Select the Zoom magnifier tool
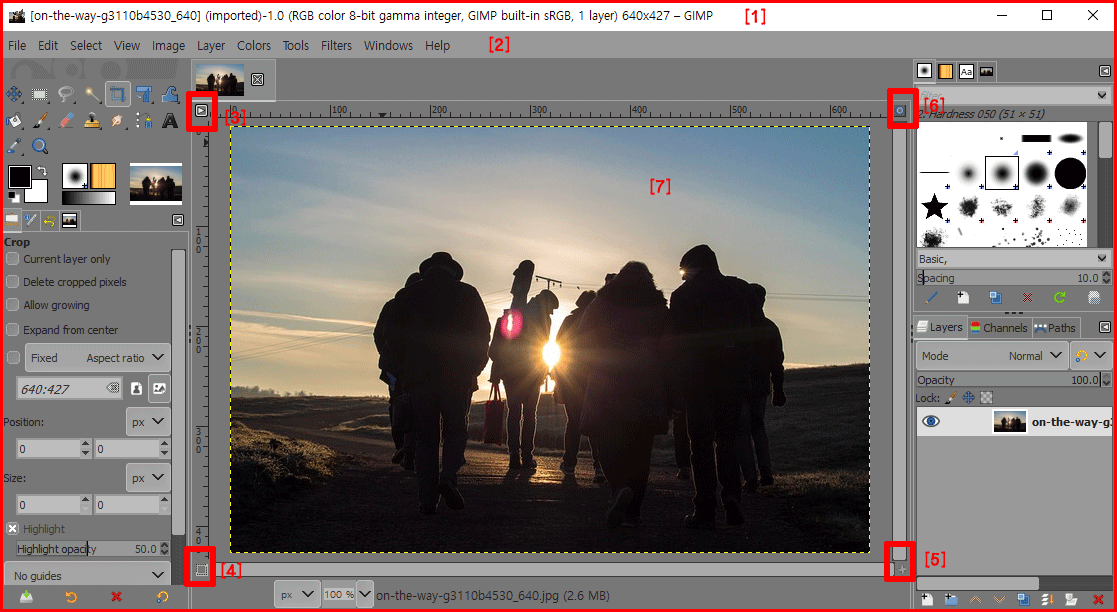Viewport: 1117px width, 612px height. 40,146
